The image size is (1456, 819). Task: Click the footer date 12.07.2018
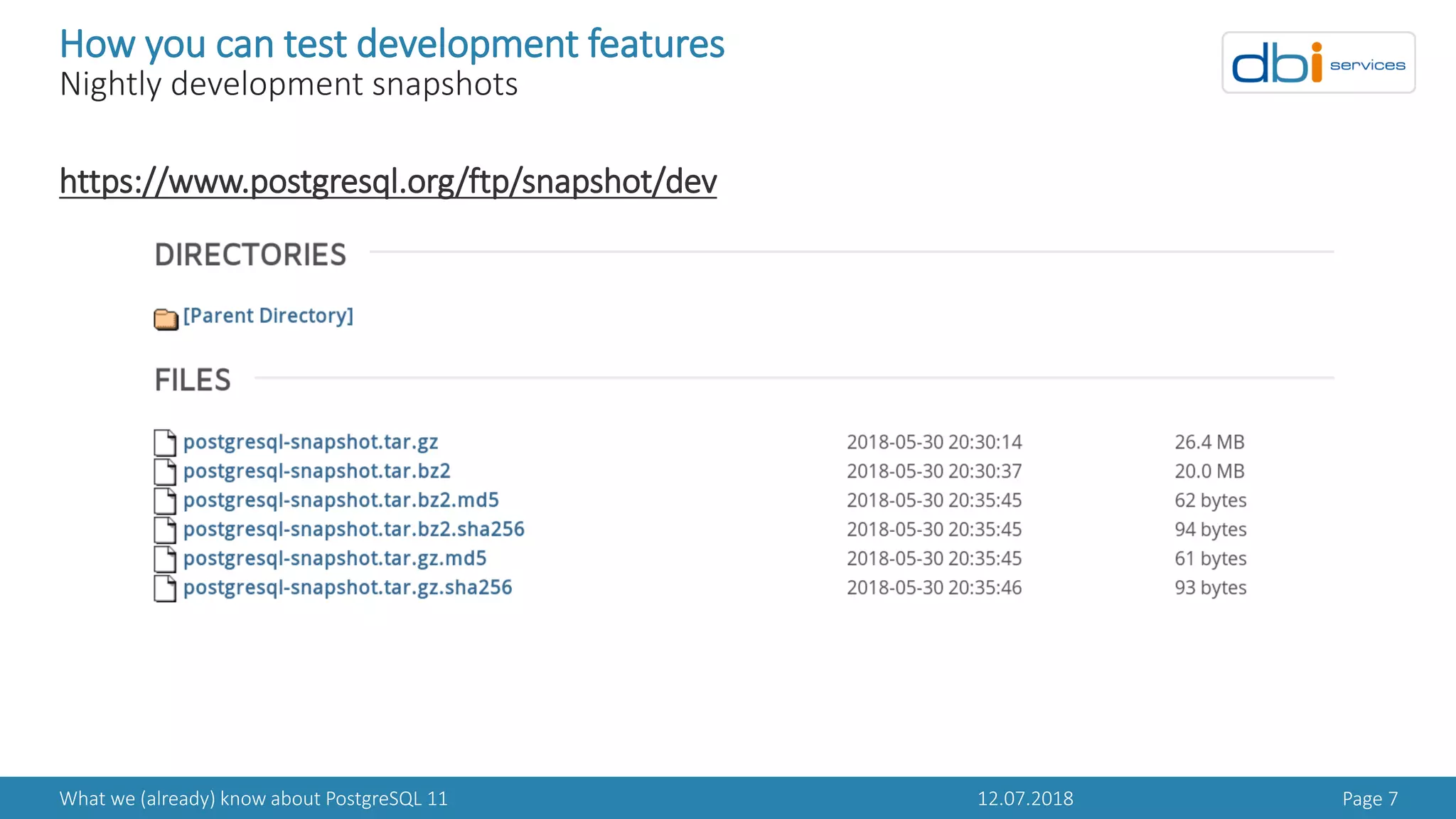click(1025, 798)
